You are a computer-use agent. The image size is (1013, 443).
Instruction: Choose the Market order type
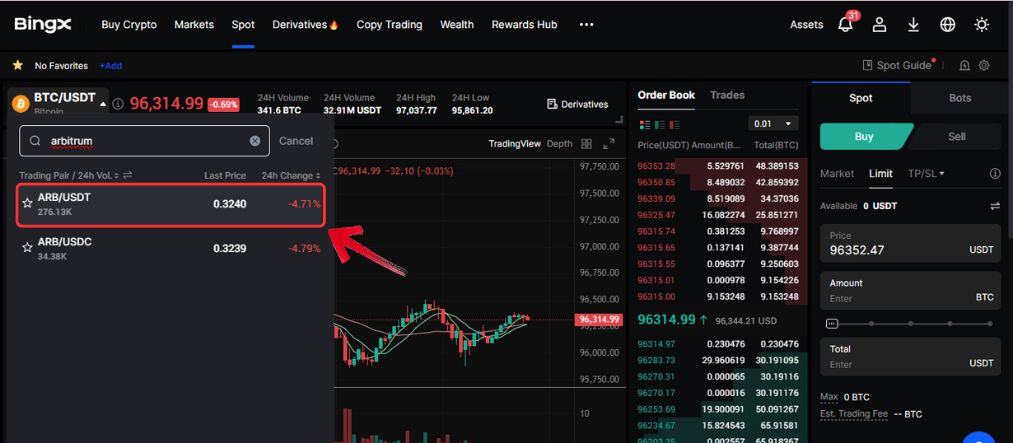click(x=837, y=174)
